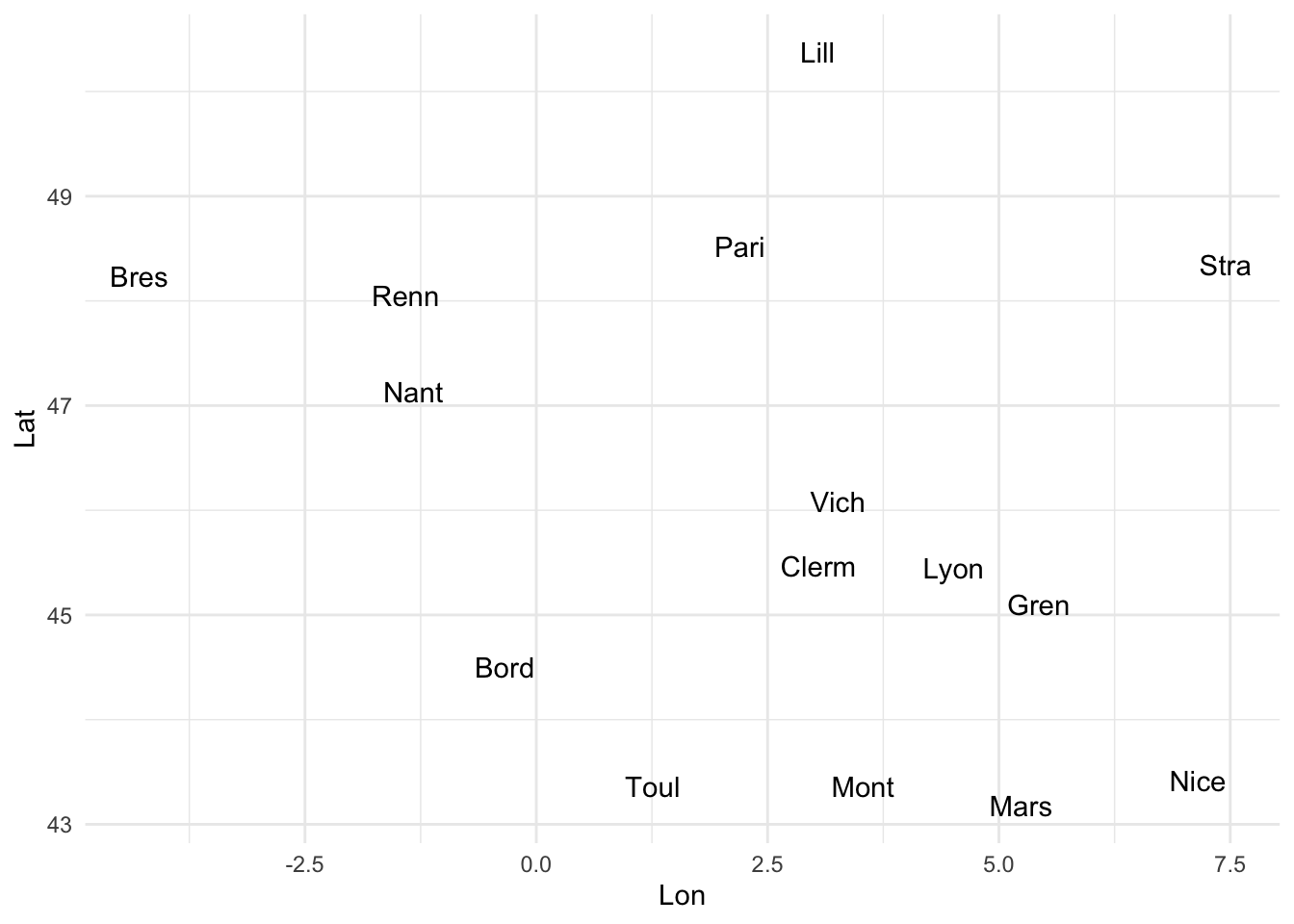The height and width of the screenshot is (924, 1294).
Task: Select the Pari label on the plot
Action: [739, 247]
